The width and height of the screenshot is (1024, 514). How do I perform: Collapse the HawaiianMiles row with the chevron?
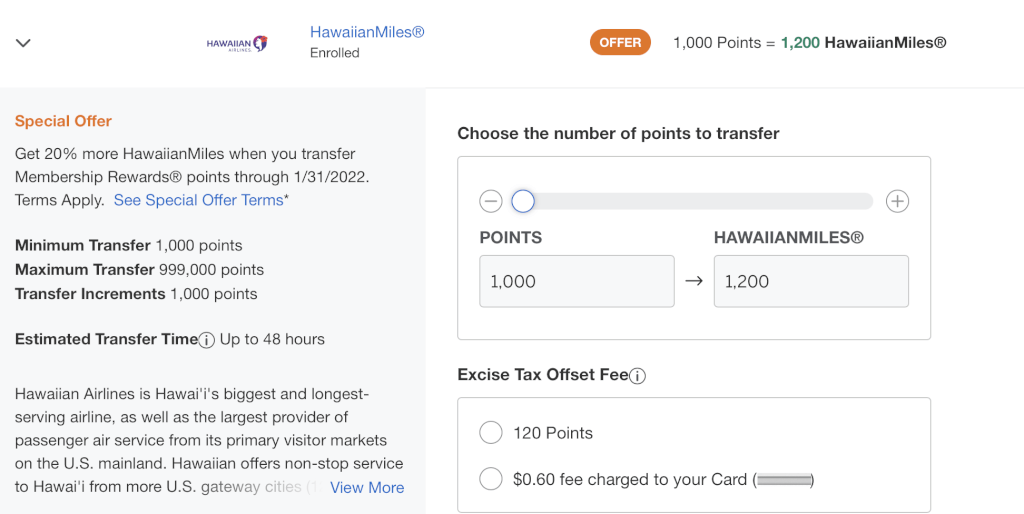pos(24,43)
